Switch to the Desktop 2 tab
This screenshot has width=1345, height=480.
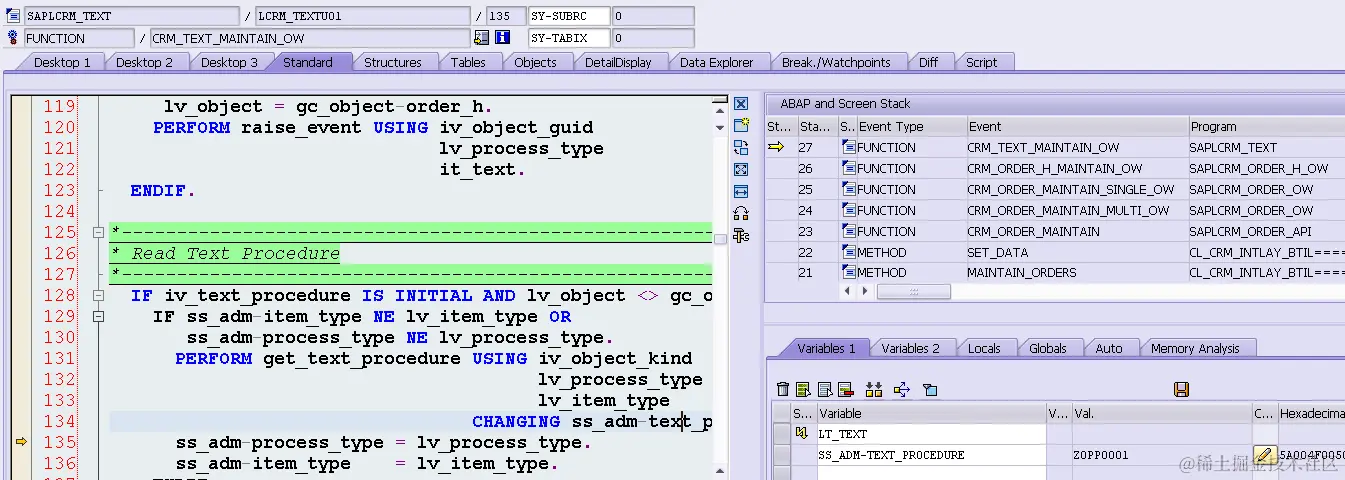[144, 62]
